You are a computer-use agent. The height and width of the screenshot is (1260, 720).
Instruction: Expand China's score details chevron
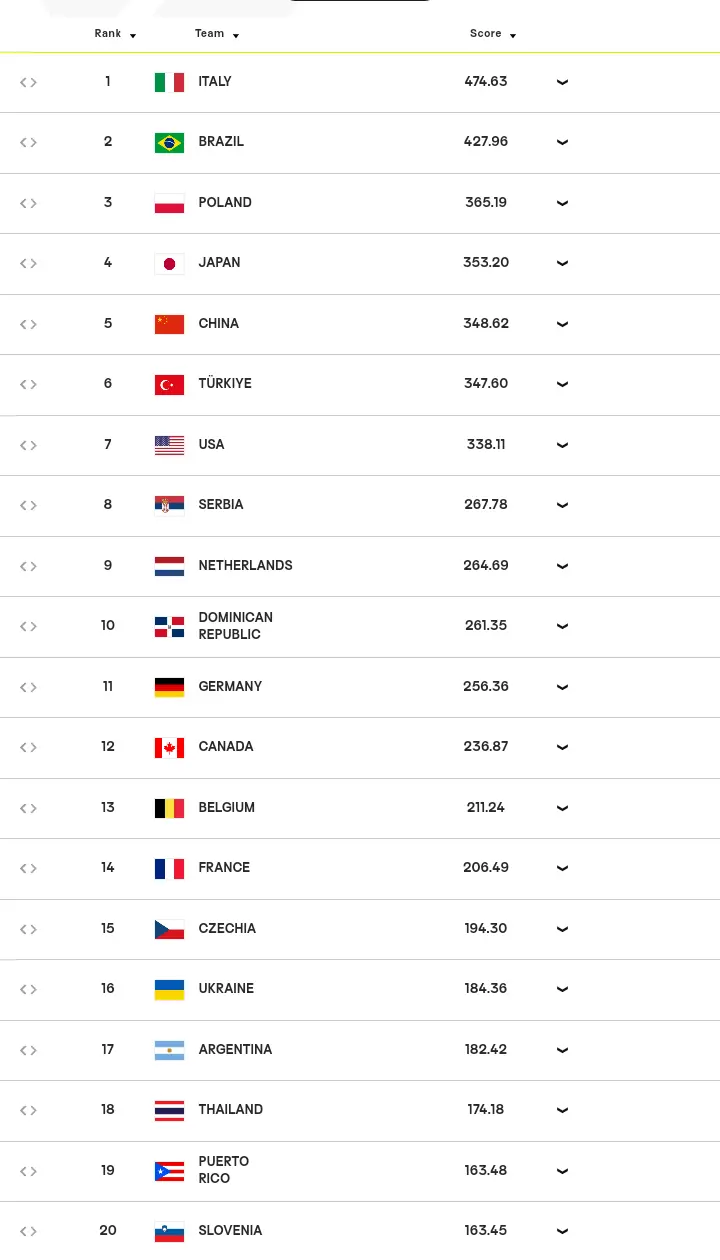click(562, 324)
